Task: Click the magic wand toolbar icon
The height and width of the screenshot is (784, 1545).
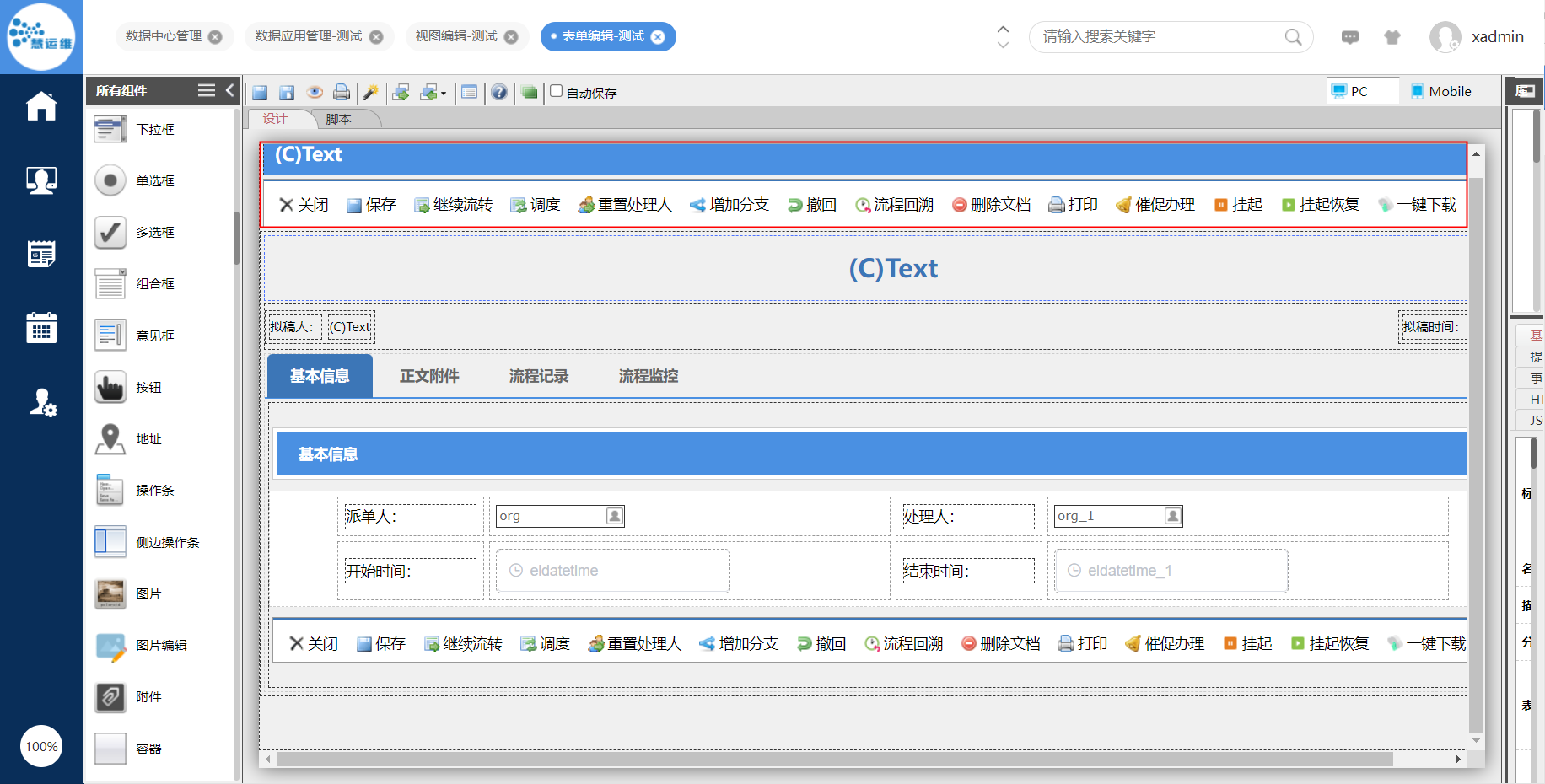Action: [370, 93]
